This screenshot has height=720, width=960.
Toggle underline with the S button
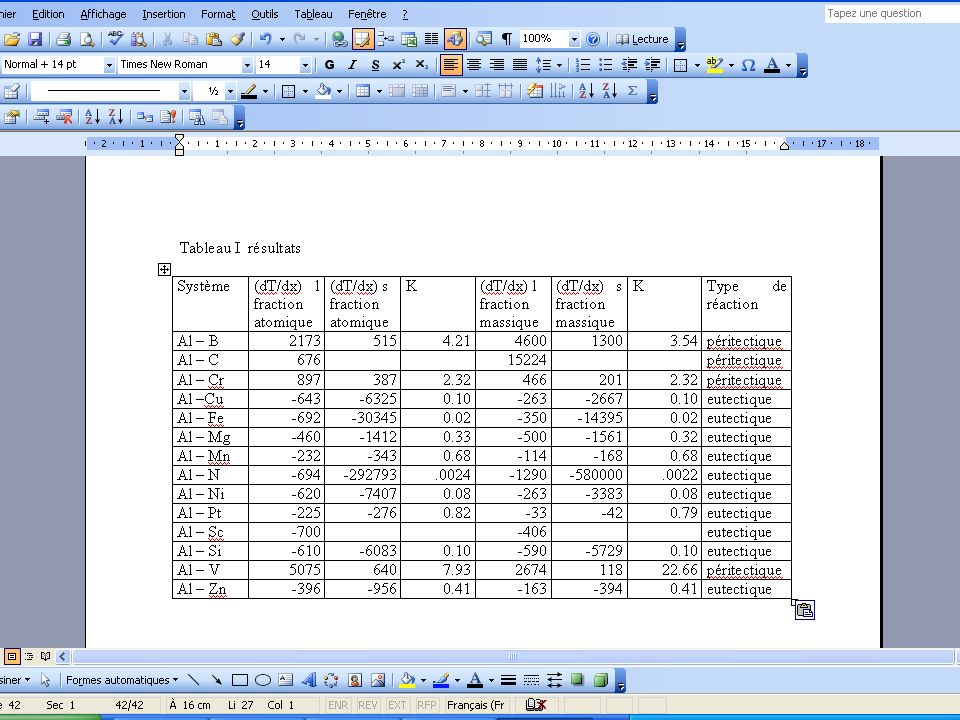[375, 64]
